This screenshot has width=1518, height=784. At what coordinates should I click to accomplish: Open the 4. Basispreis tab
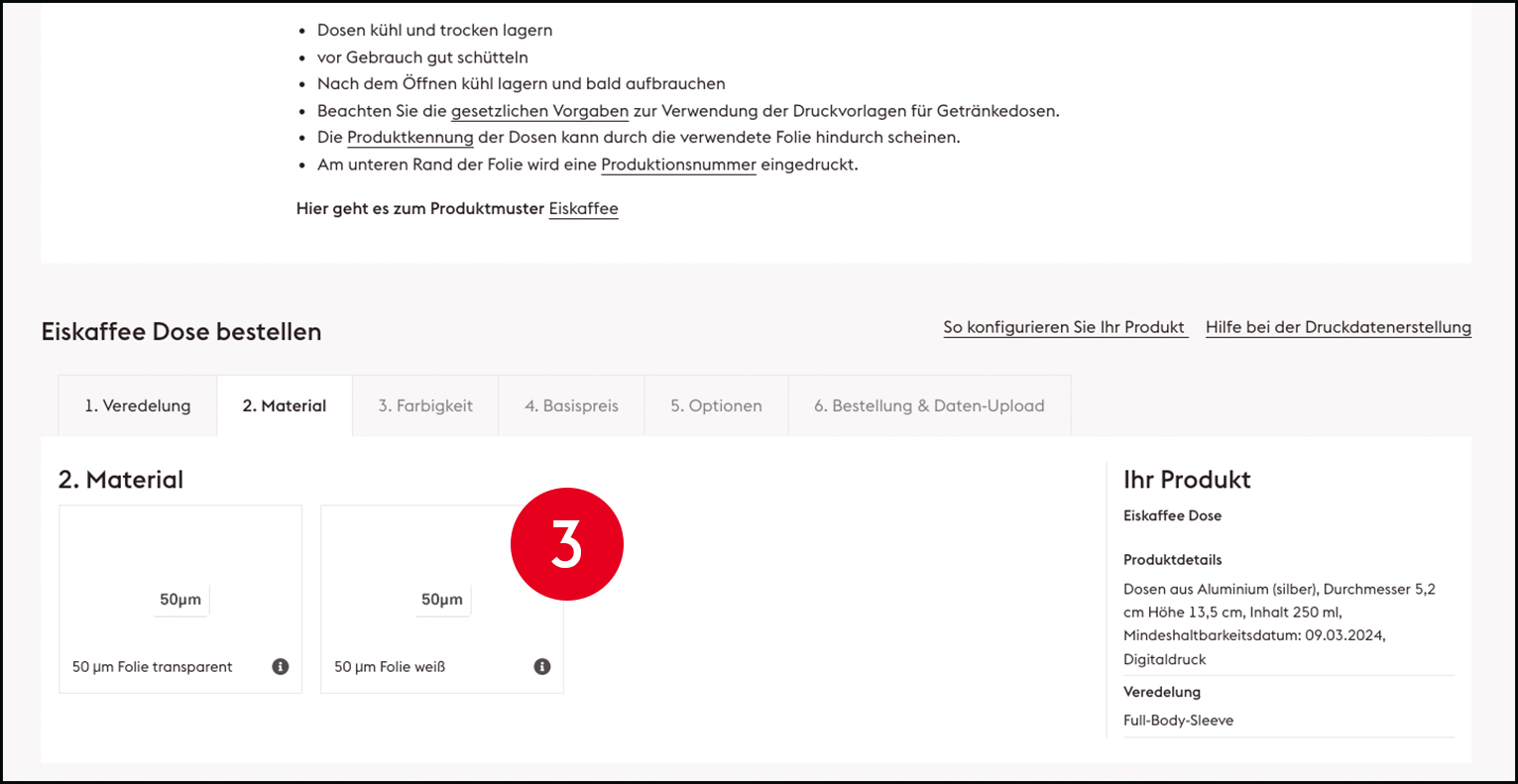click(x=571, y=405)
